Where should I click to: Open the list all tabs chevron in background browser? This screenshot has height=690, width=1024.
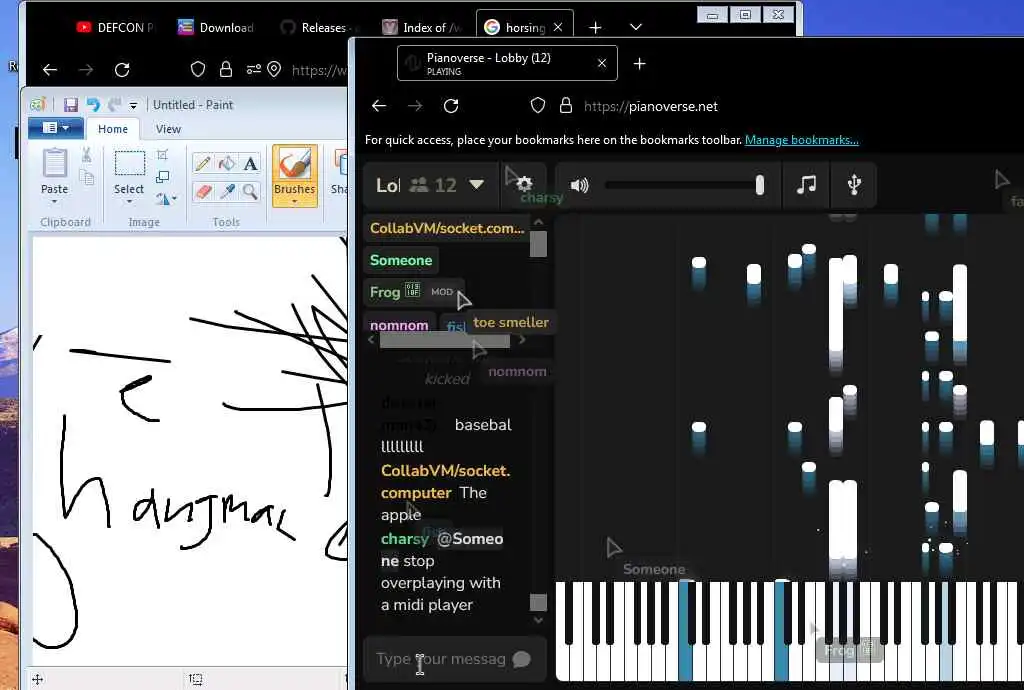coord(635,27)
